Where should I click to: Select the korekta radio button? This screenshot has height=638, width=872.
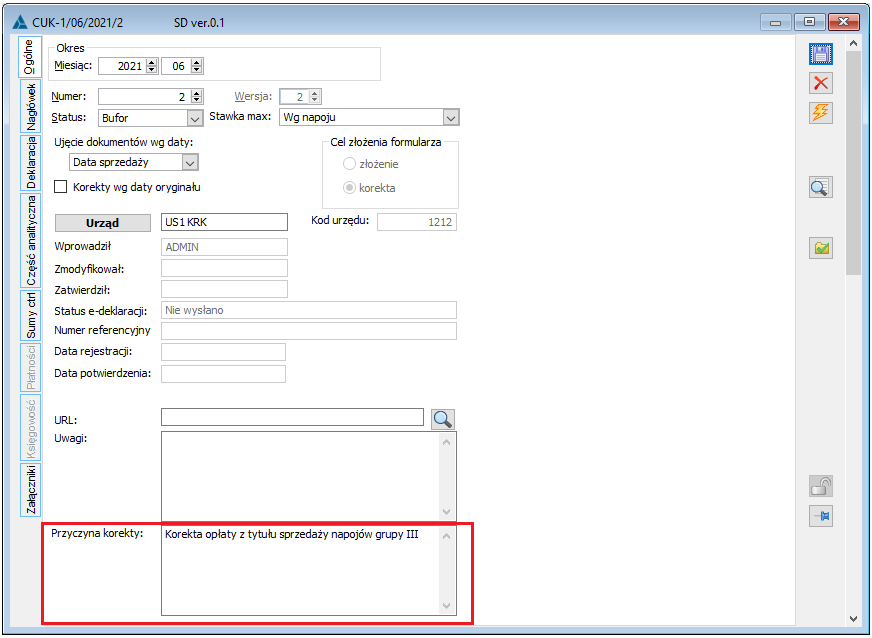pos(349,187)
